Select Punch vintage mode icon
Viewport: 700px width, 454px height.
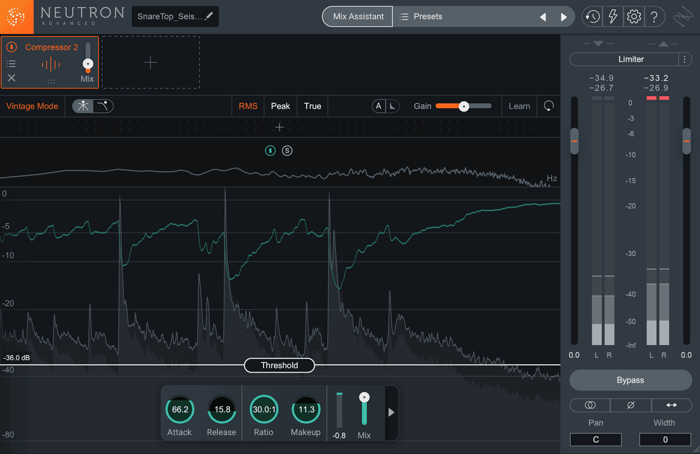click(x=83, y=106)
